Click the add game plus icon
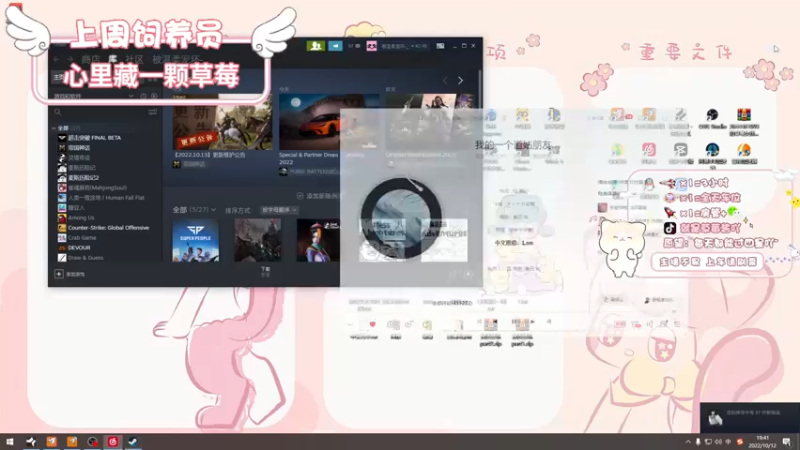Screen dimensions: 800x450 coord(59,274)
